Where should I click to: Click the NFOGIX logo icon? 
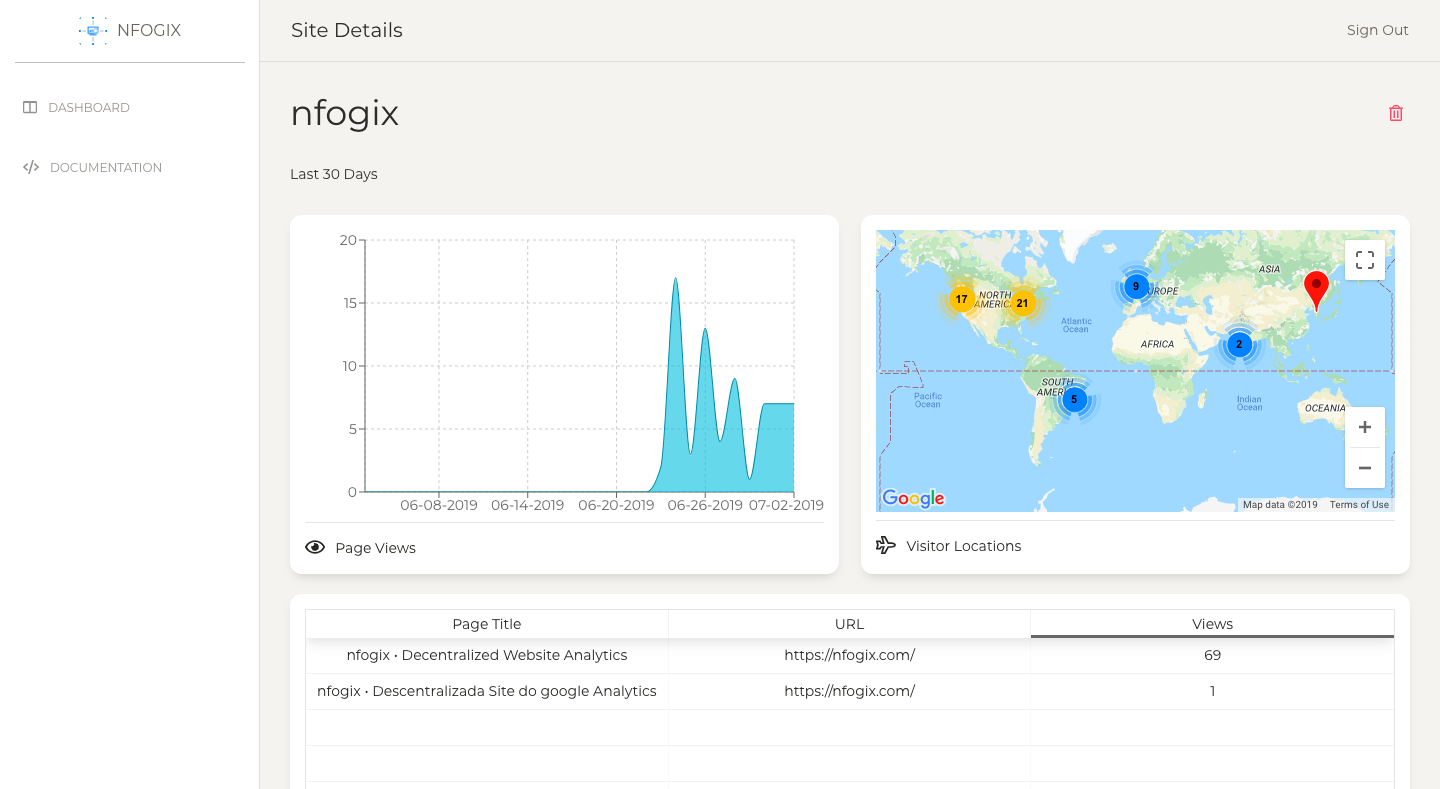(93, 30)
